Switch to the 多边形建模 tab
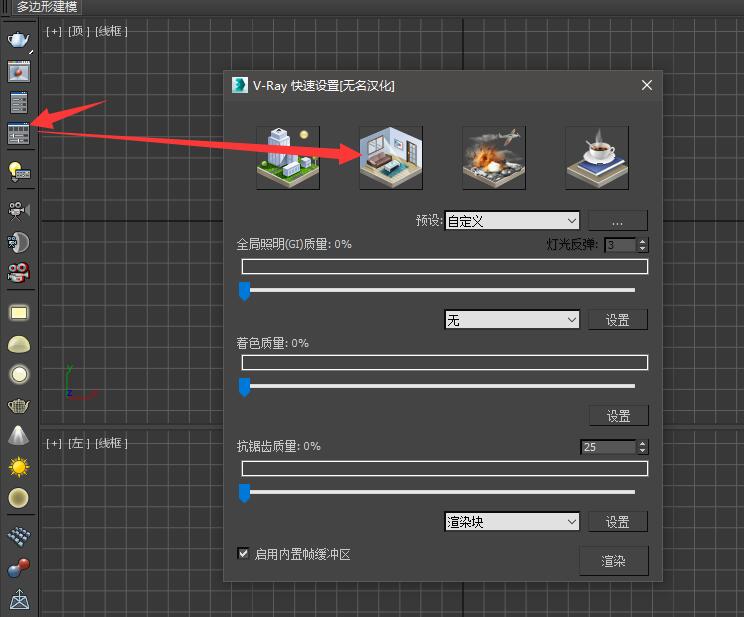Screen dimensions: 744x617 point(46,7)
